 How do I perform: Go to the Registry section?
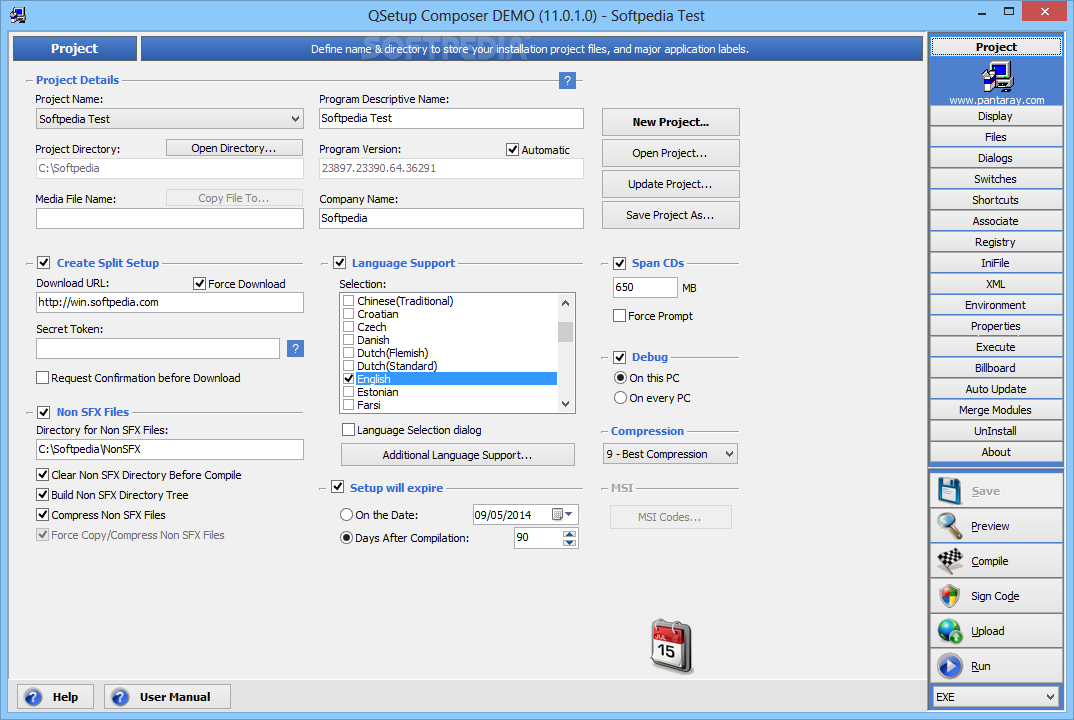click(996, 243)
